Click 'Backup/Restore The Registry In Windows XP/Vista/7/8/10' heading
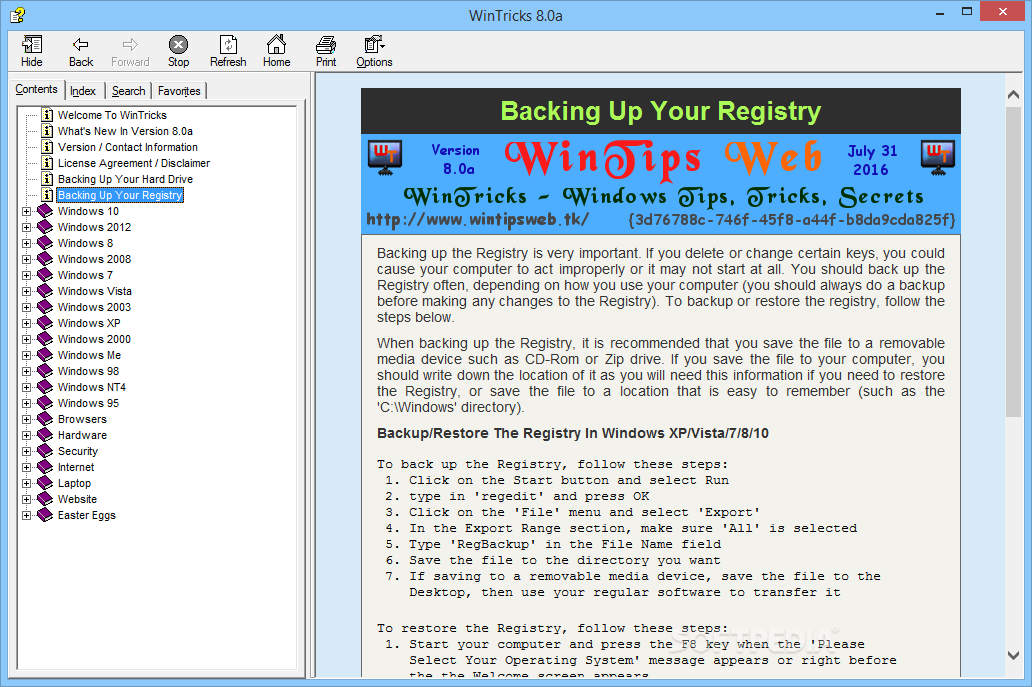The width and height of the screenshot is (1032, 687). point(573,433)
